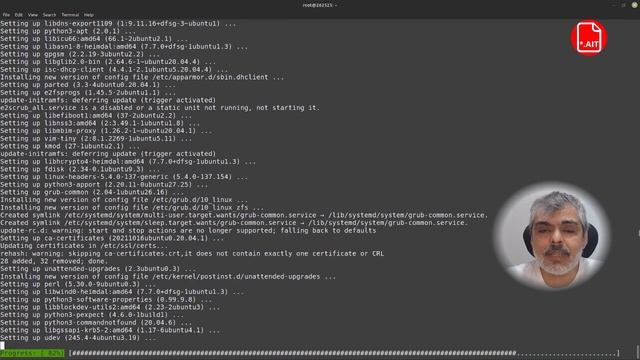Click the line setting up libwind0-heimdal
The height and width of the screenshot is (360, 640).
click(122, 292)
